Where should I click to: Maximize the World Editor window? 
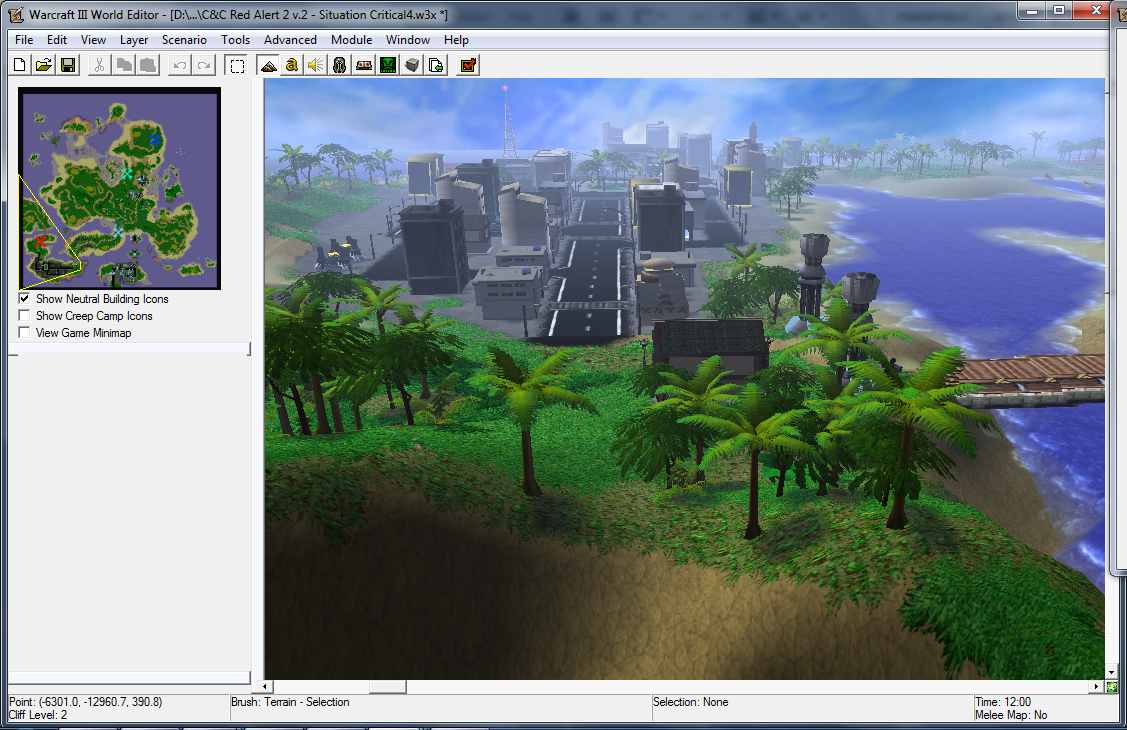point(1059,11)
